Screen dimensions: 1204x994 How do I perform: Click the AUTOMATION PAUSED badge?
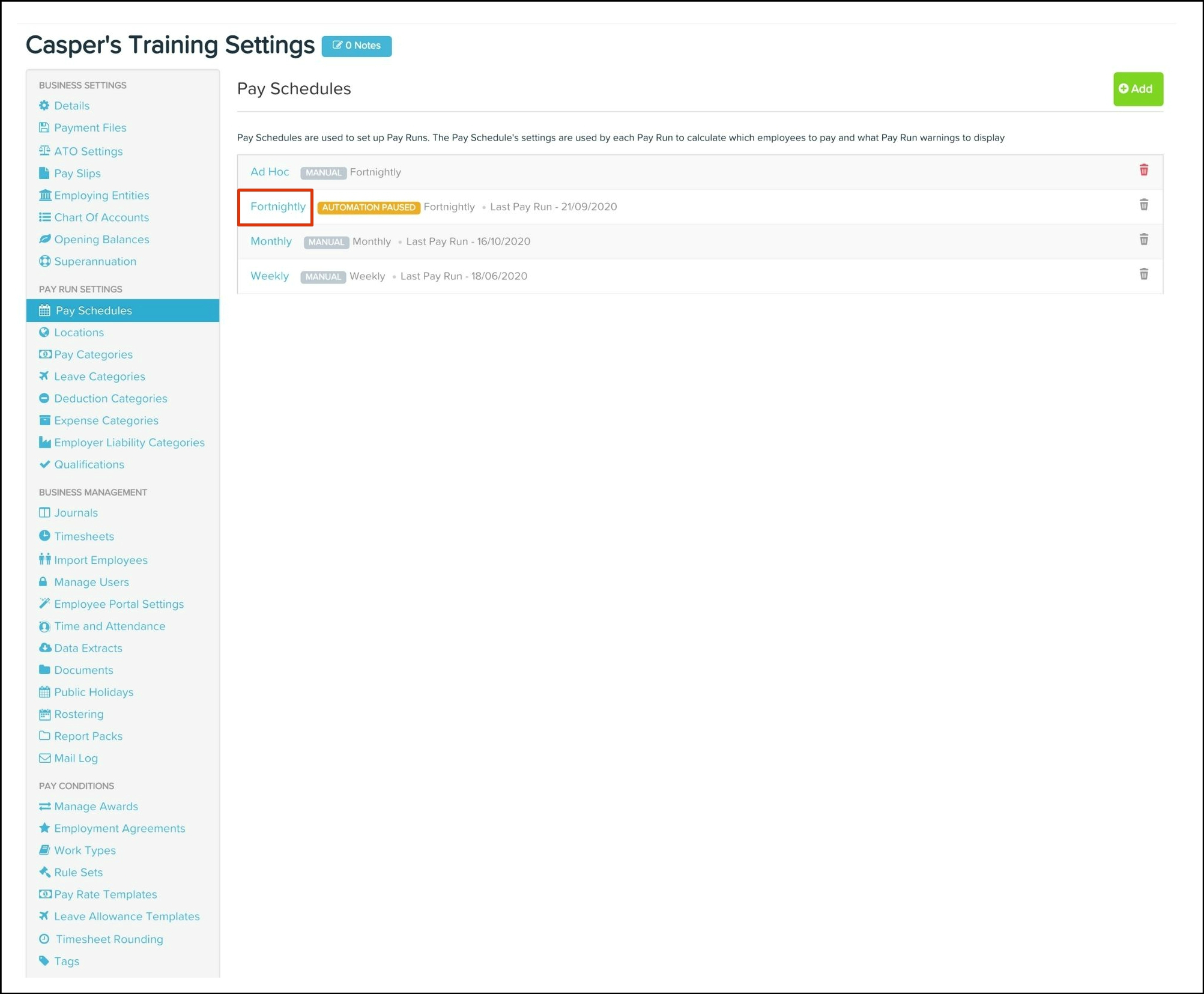point(368,207)
